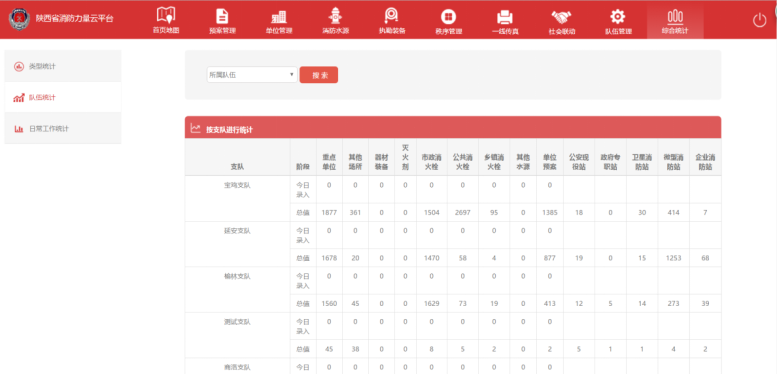The image size is (777, 374).
Task: Click the 队伍统计 trend chart icon
Action: click(x=19, y=98)
